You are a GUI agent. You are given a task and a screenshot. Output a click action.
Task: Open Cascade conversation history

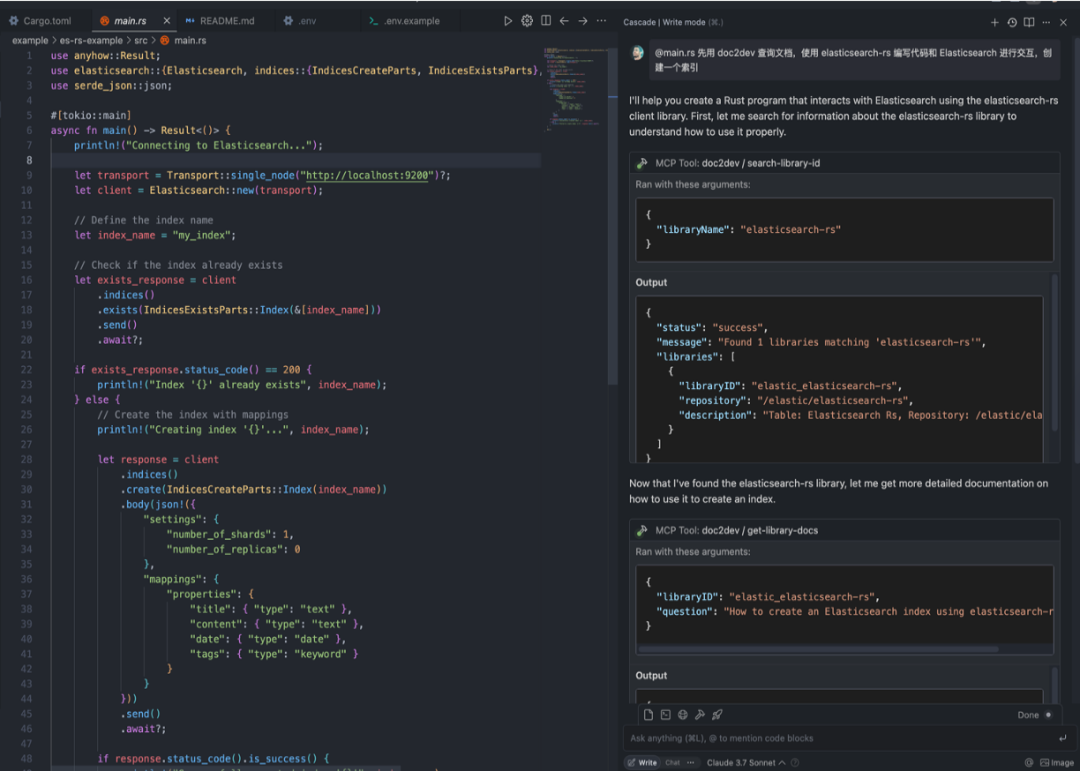(x=1012, y=22)
